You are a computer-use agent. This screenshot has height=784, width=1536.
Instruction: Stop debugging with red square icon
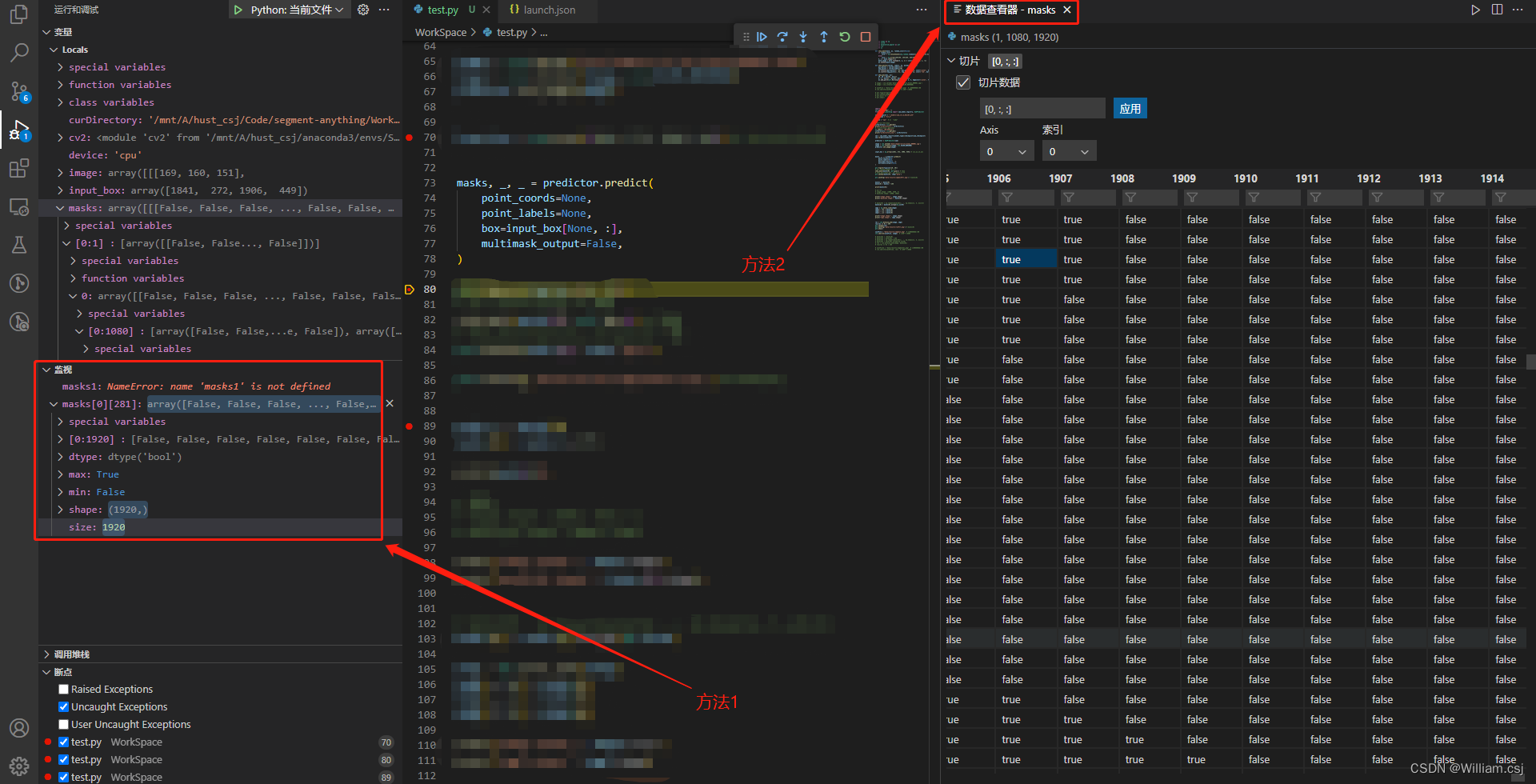click(x=866, y=37)
